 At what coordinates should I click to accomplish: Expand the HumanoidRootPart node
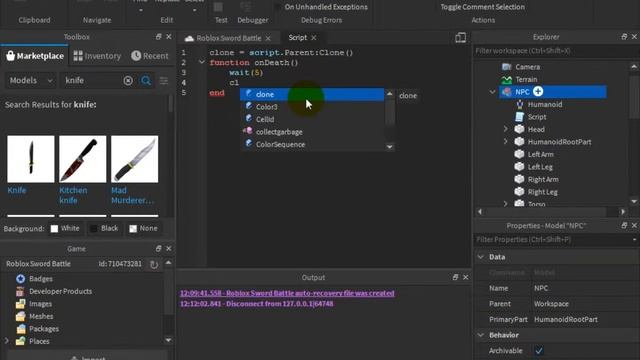click(505, 142)
